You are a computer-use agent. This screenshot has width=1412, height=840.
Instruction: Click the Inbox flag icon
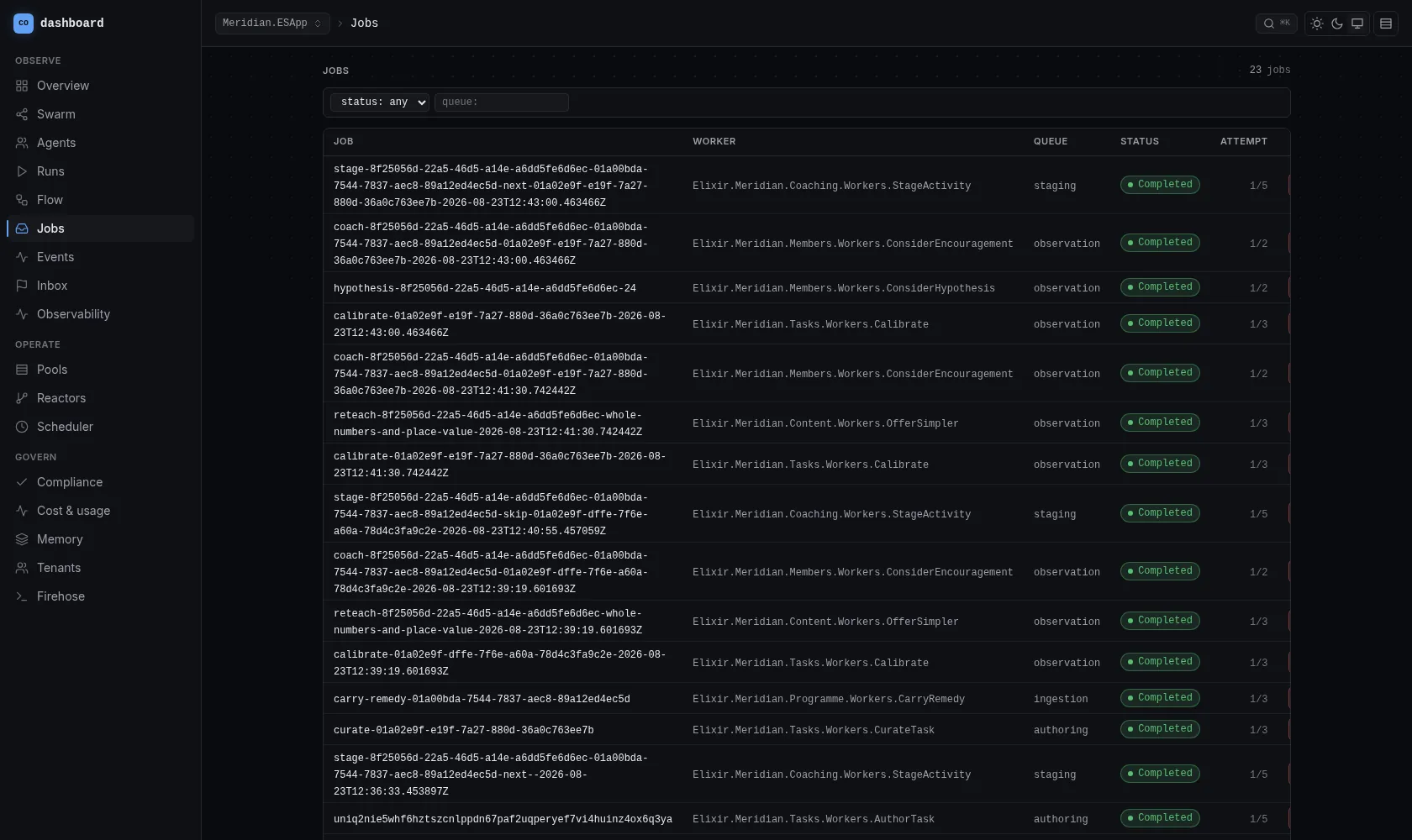click(22, 286)
